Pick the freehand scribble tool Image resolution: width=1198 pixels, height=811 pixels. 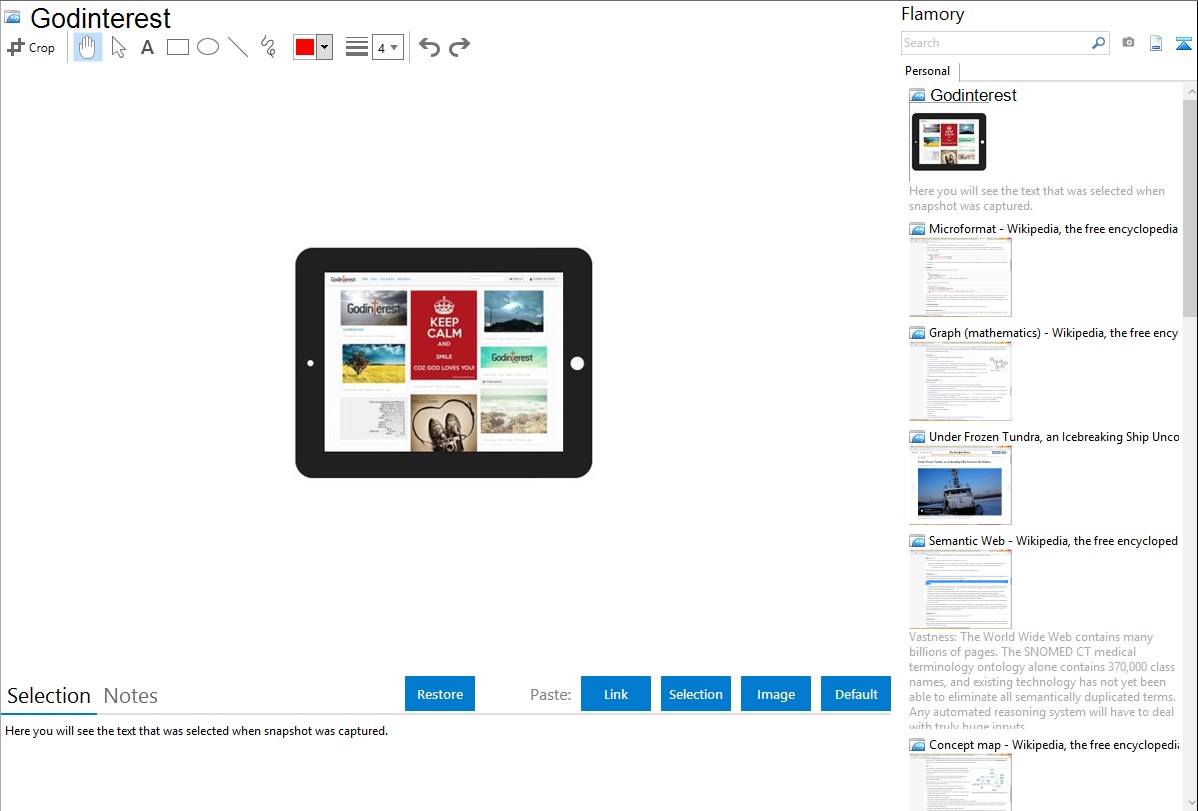pos(268,47)
